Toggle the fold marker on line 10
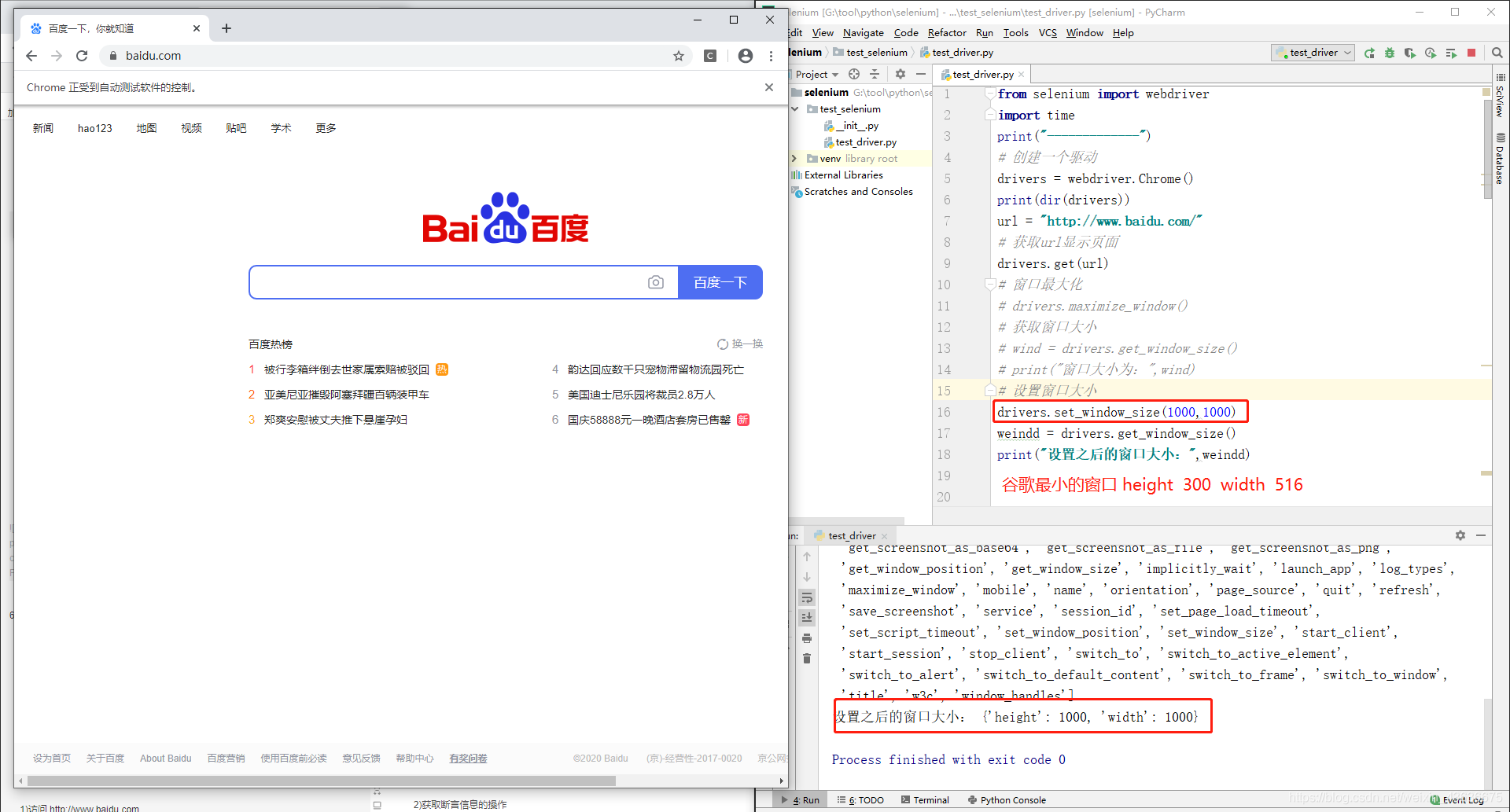This screenshot has width=1510, height=812. point(990,285)
